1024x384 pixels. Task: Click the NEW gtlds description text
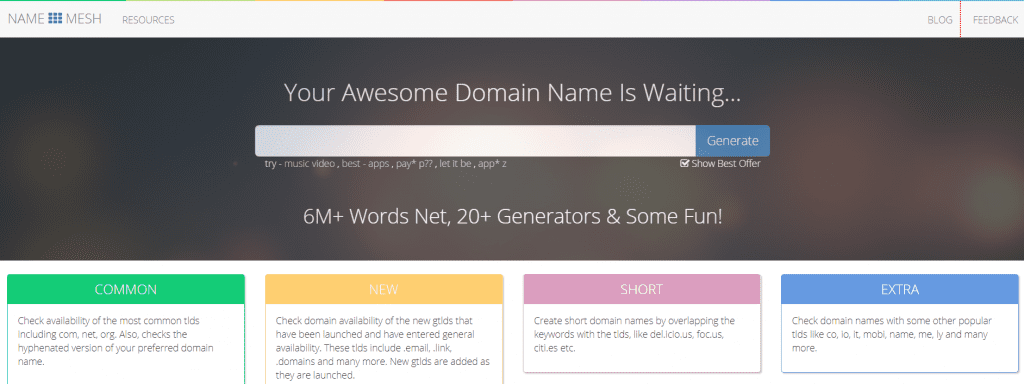click(x=383, y=348)
